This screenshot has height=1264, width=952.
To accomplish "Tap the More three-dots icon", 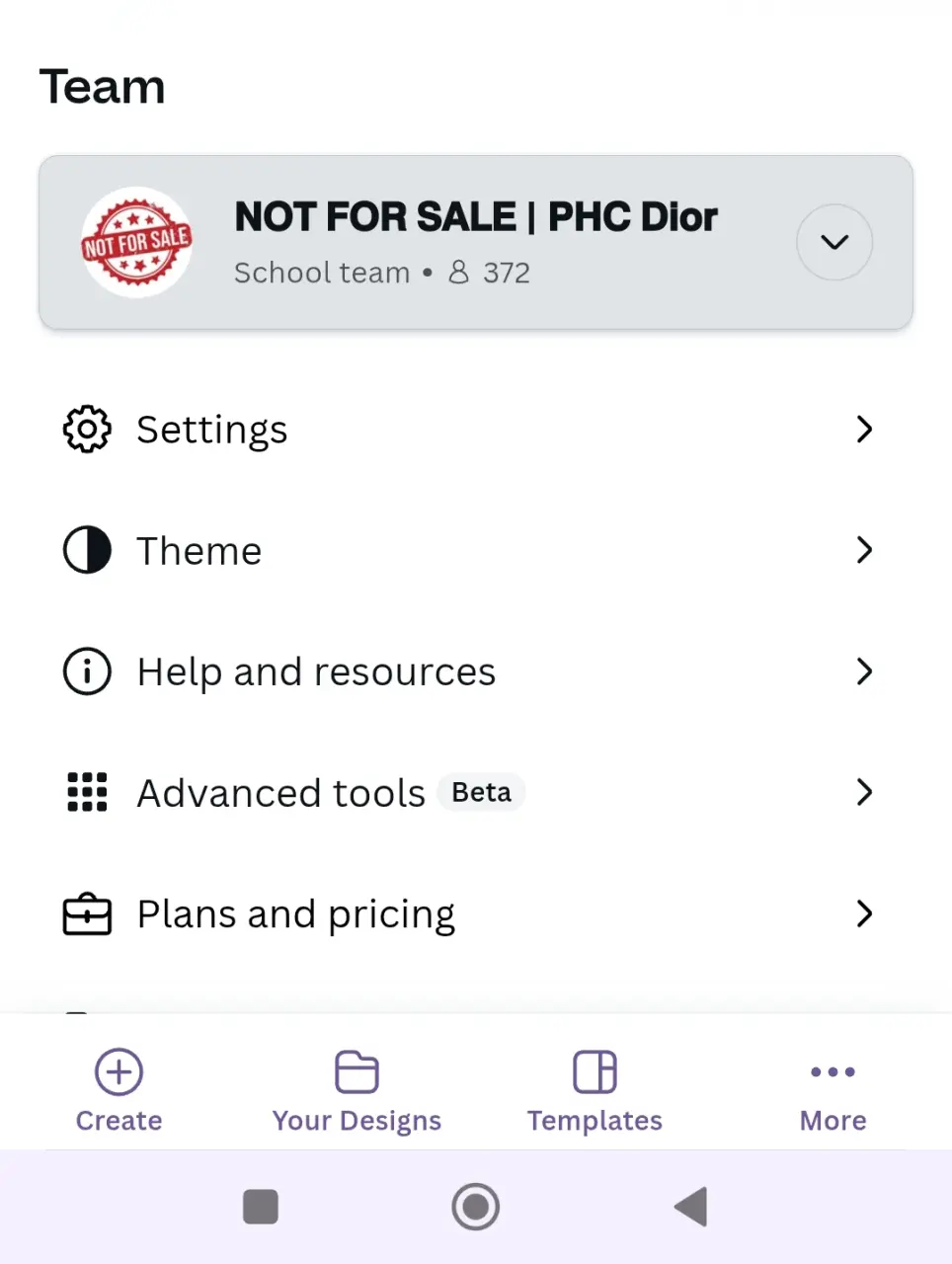I will click(833, 1071).
